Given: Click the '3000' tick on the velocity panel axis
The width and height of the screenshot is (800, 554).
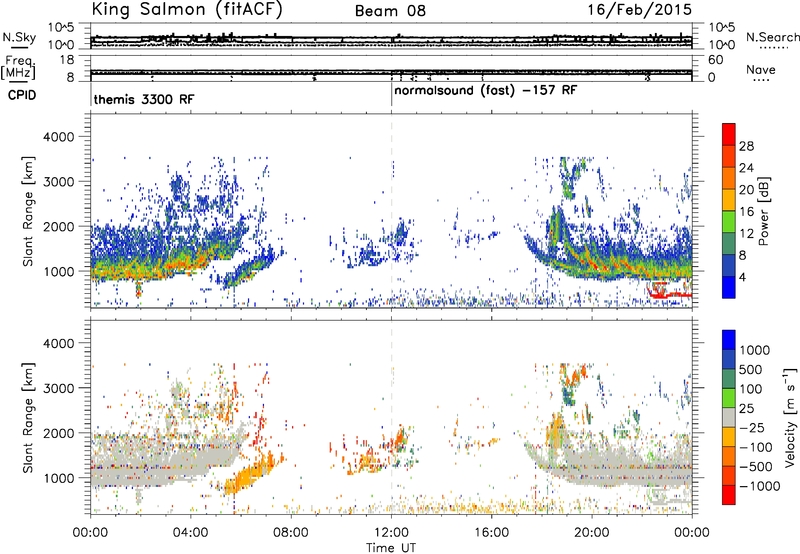Looking at the screenshot, I should click(x=58, y=388).
